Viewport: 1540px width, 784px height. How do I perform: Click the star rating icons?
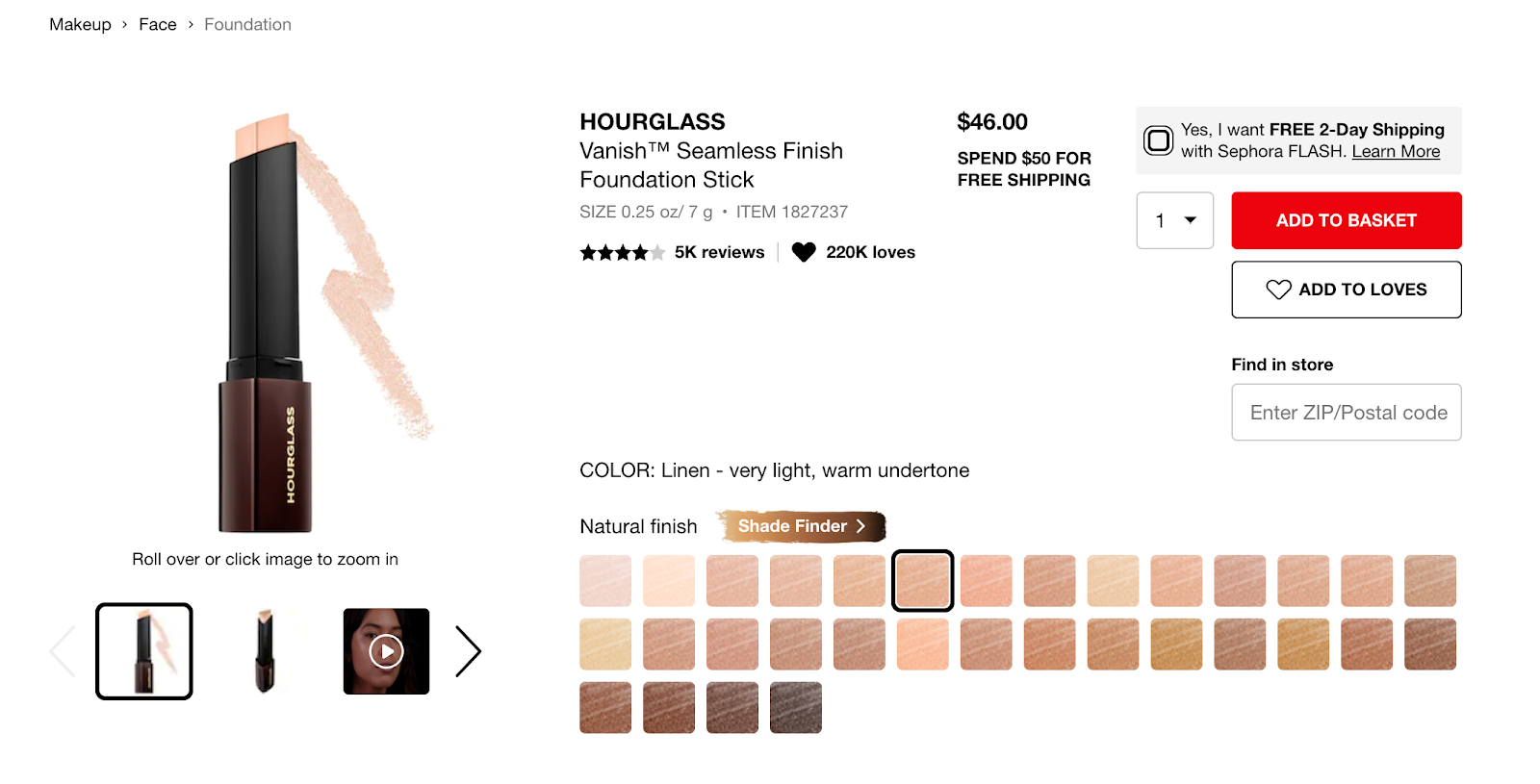(622, 253)
